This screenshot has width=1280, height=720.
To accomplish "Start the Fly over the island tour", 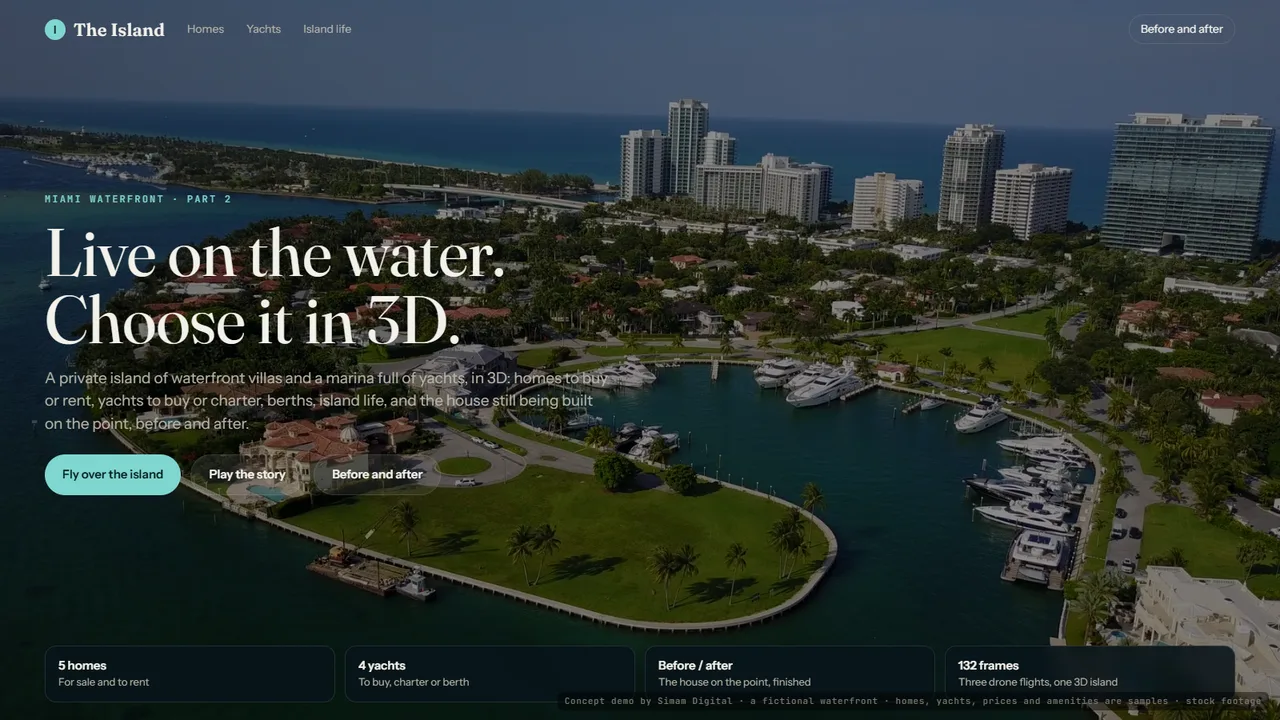I will pyautogui.click(x=113, y=475).
